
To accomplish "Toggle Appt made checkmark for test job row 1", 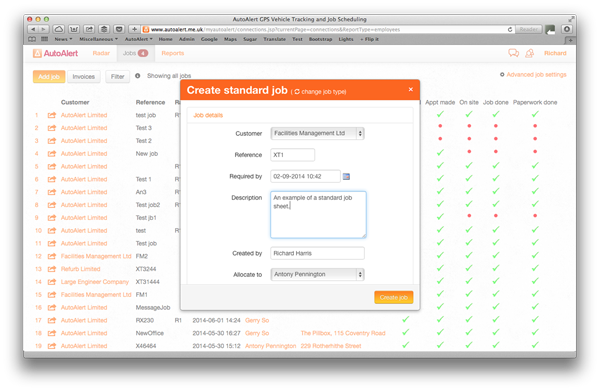I will (440, 114).
